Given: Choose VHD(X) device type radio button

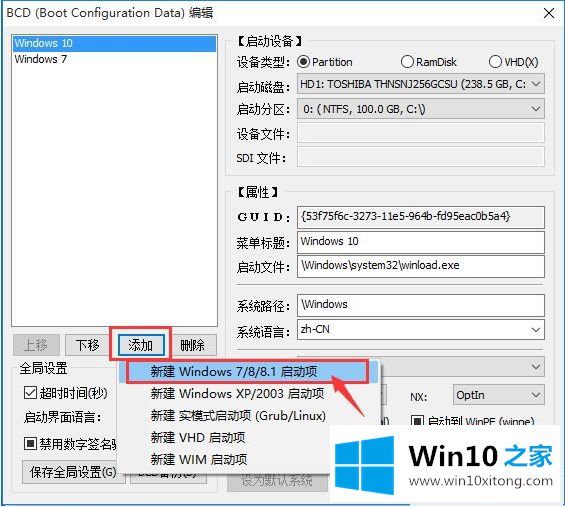Looking at the screenshot, I should 495,62.
